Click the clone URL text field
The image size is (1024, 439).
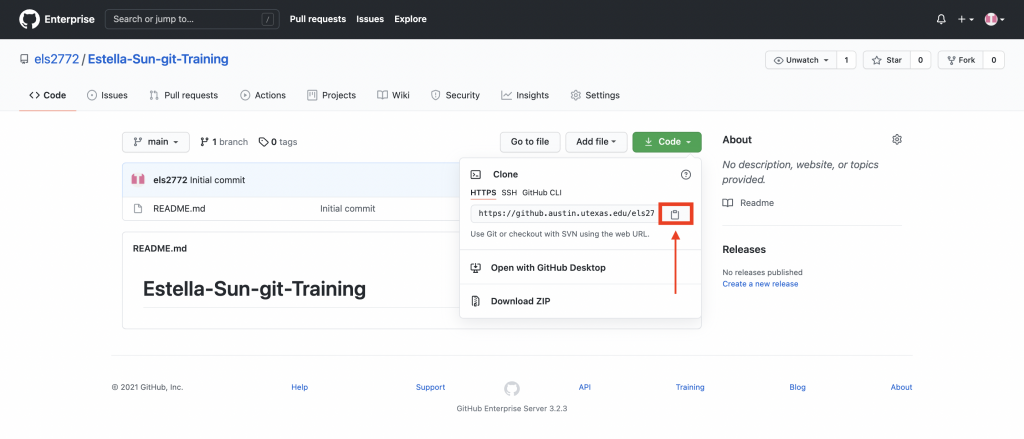(564, 214)
